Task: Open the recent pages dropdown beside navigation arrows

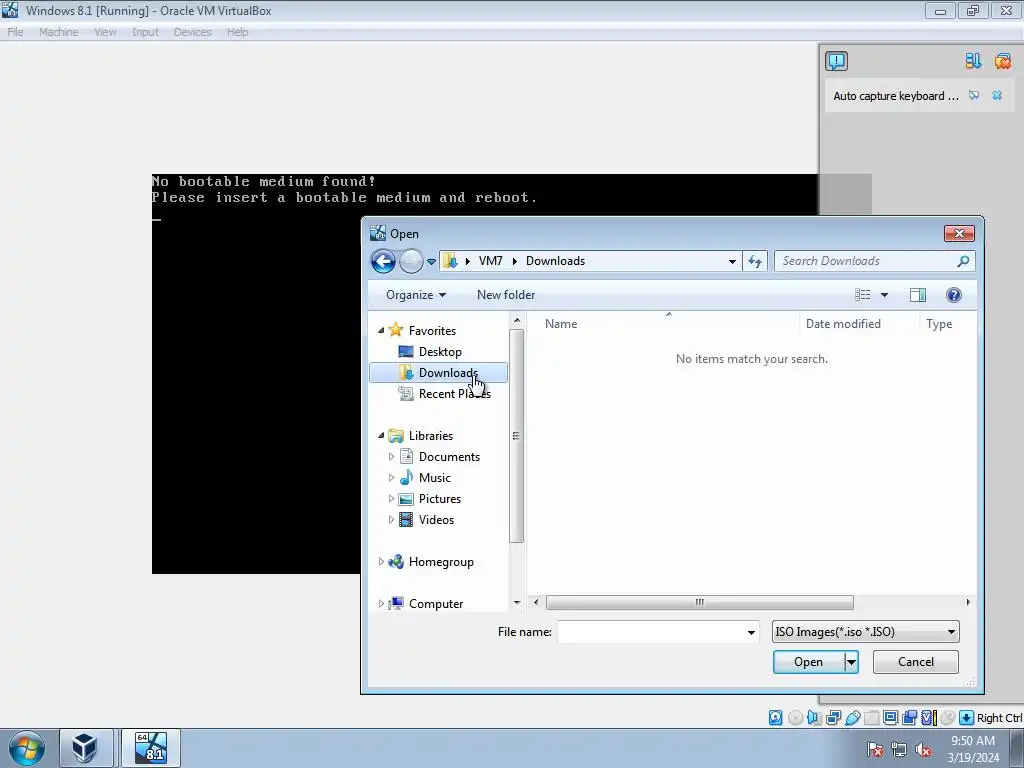Action: 431,262
